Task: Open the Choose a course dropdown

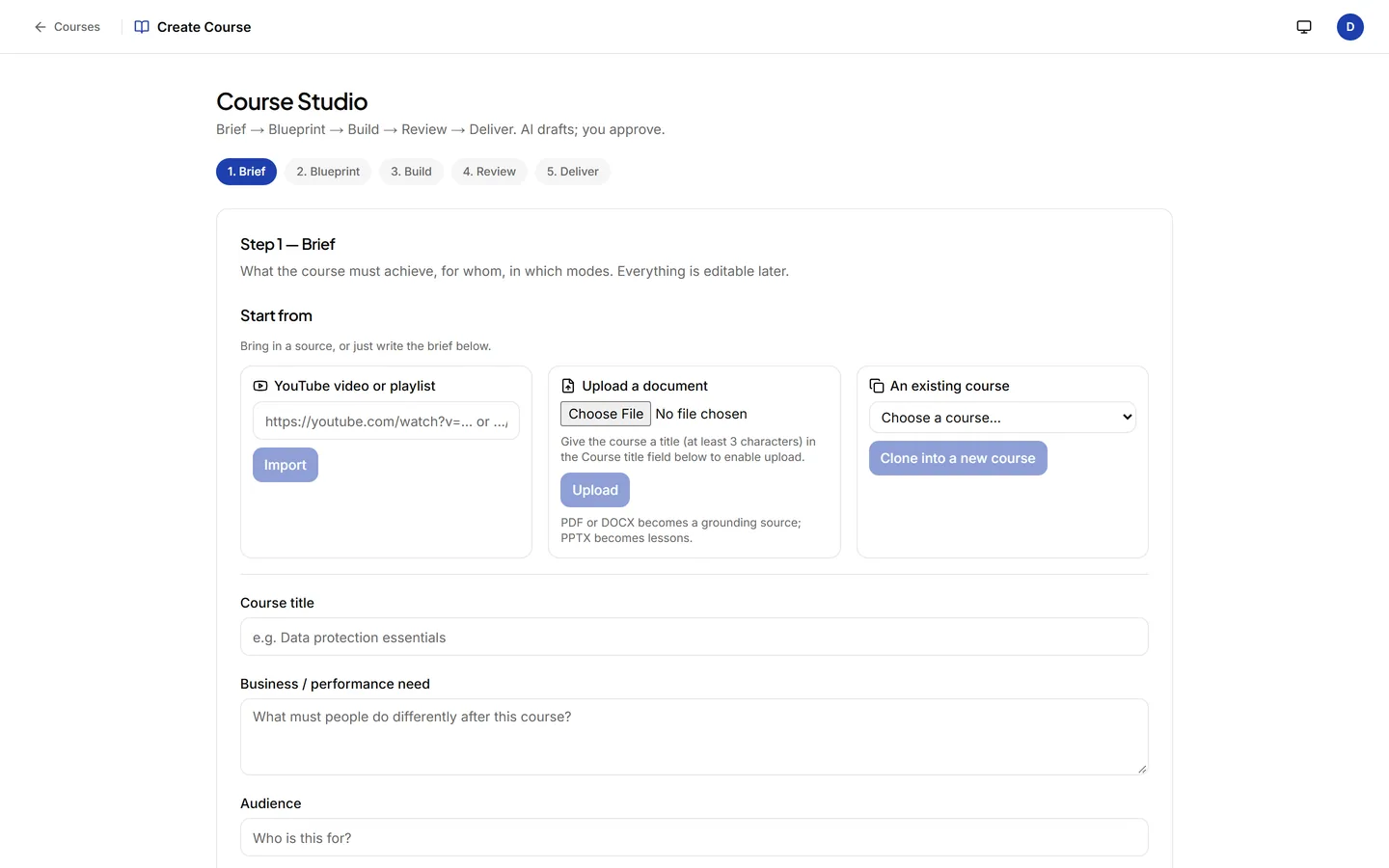Action: coord(1002,418)
